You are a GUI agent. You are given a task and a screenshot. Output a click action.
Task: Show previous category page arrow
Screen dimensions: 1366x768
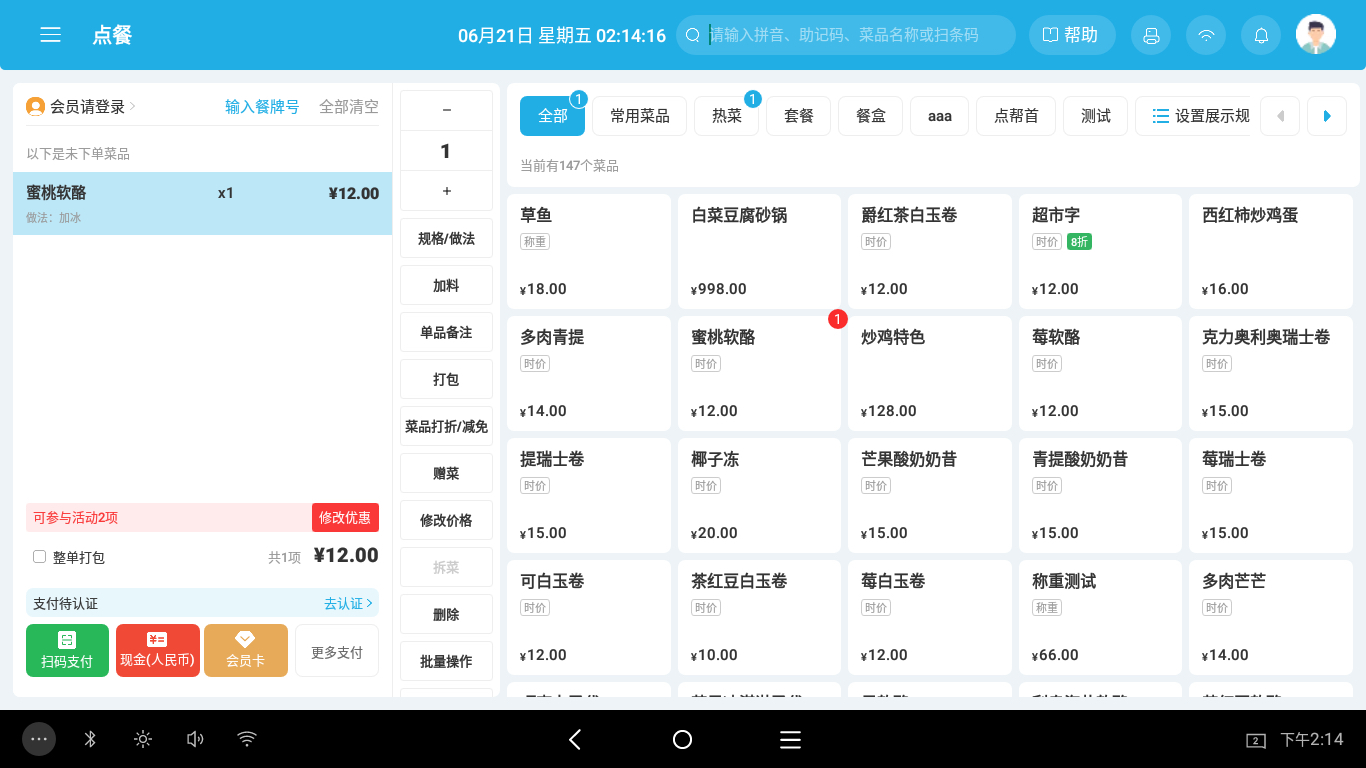click(x=1280, y=116)
